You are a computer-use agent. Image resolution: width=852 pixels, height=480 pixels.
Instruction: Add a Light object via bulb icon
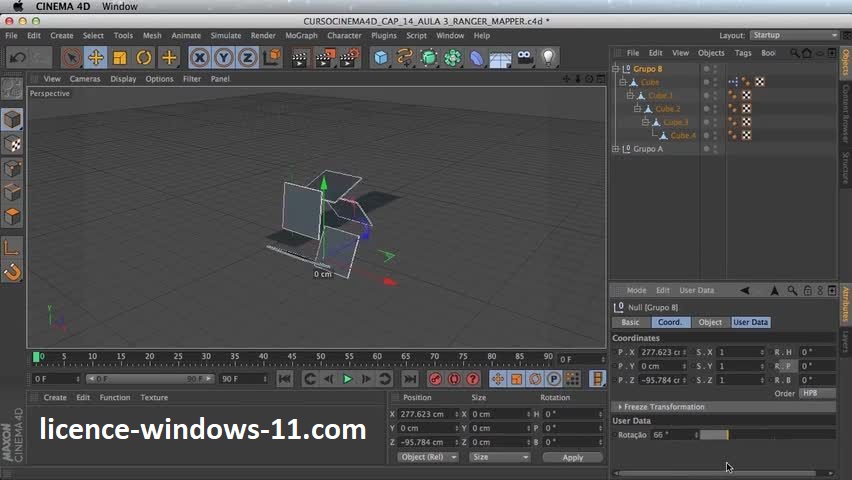tap(548, 58)
